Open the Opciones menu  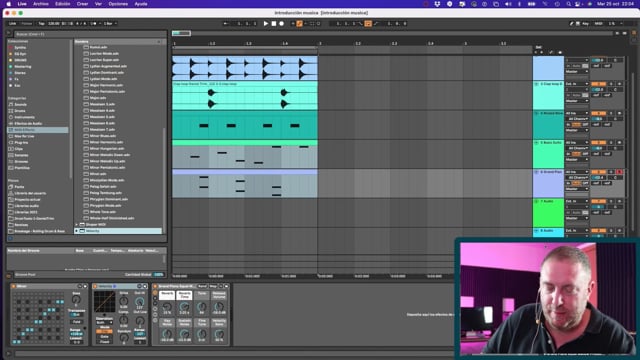118,4
